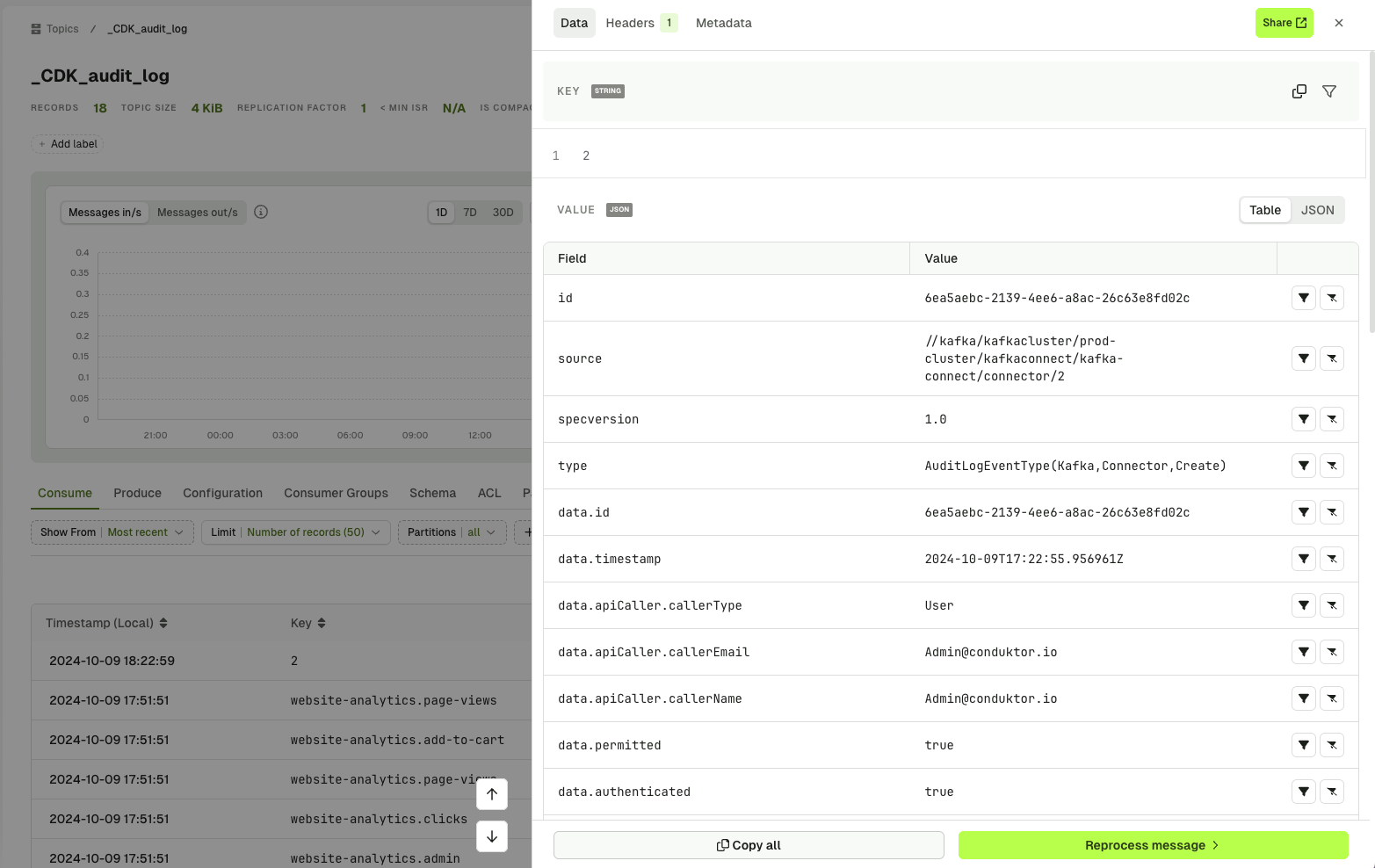
Task: Switch to the Consumer Groups tab
Action: pos(336,493)
